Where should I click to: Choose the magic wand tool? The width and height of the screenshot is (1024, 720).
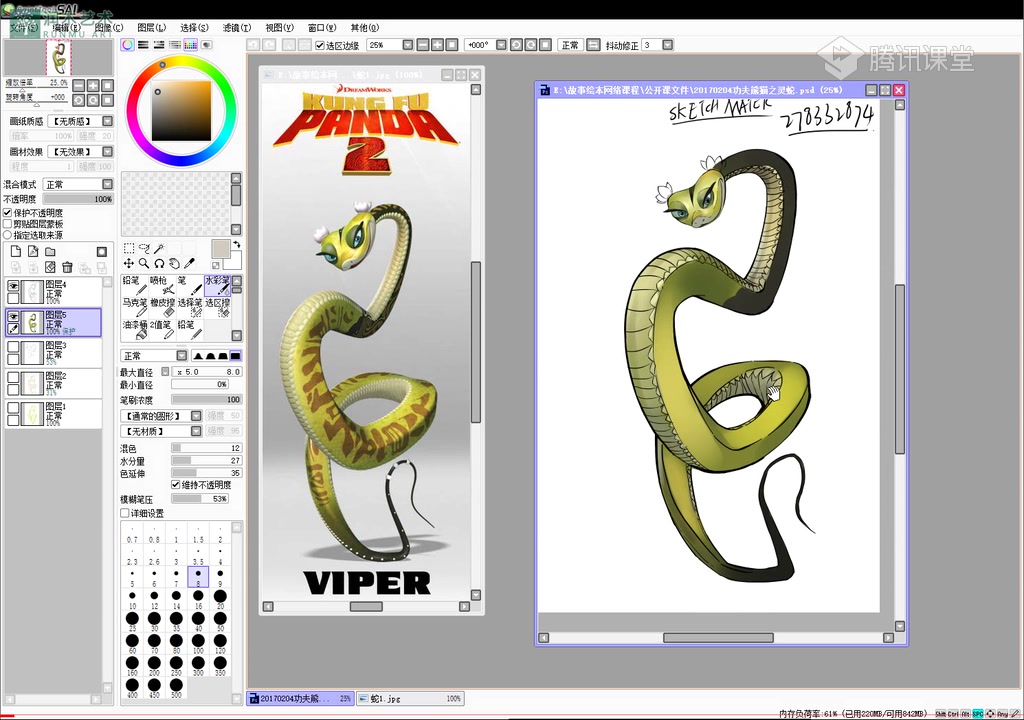tap(159, 248)
